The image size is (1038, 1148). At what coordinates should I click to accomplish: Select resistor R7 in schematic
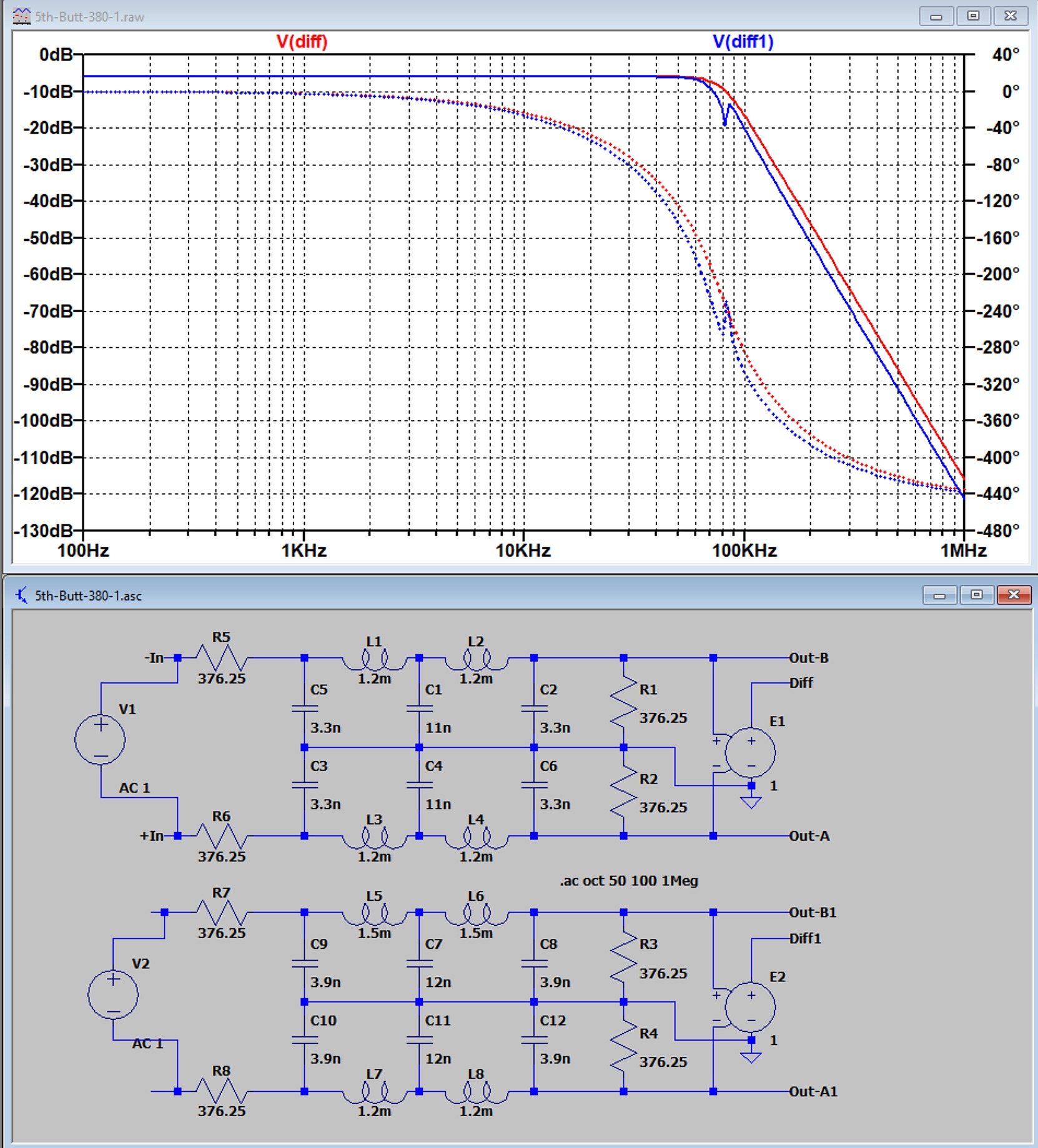222,913
